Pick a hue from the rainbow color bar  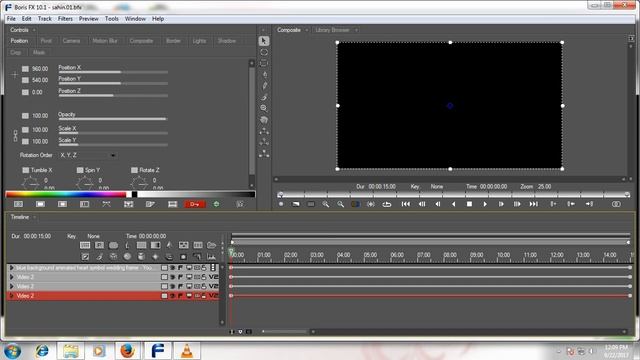point(66,194)
